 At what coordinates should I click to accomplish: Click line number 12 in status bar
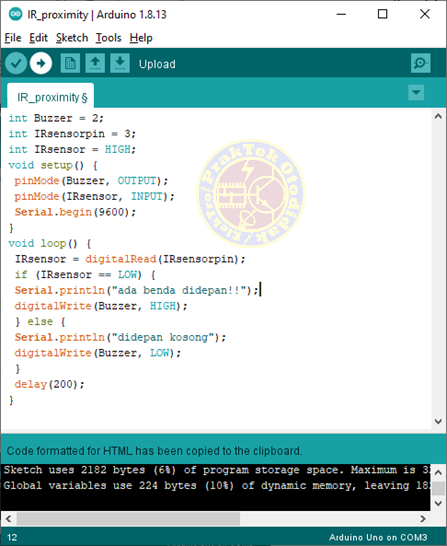(12, 537)
